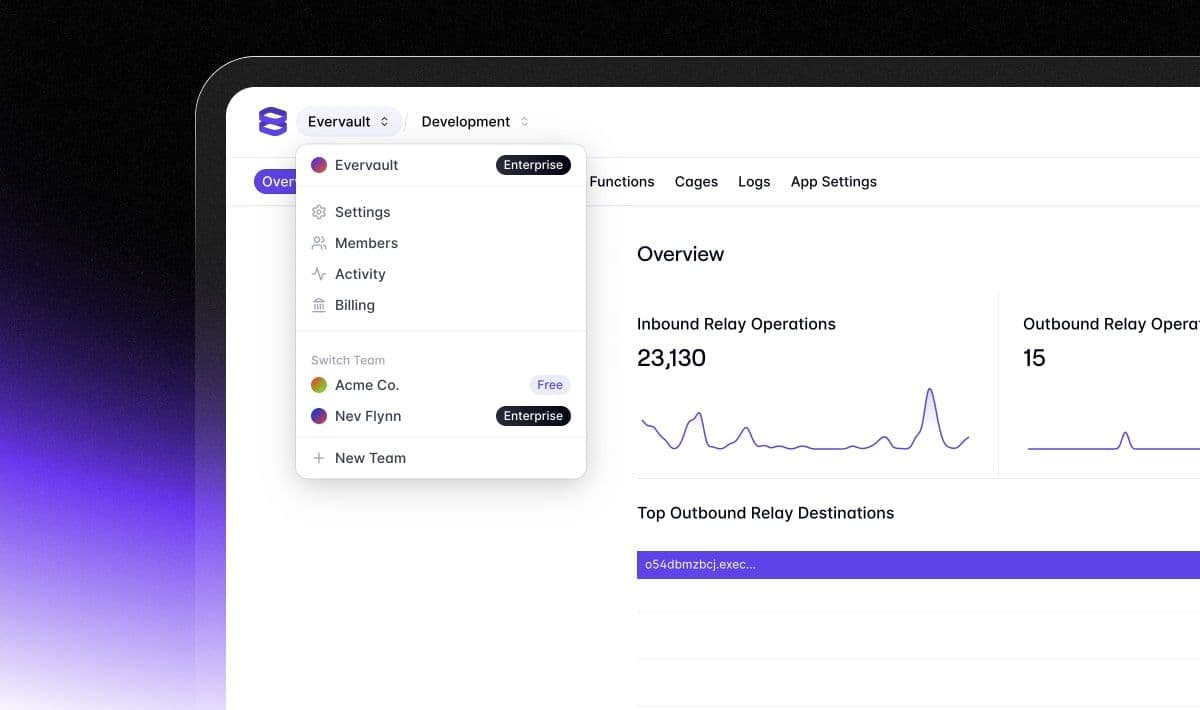The width and height of the screenshot is (1200, 710).
Task: Click the Enterprise badge next to Evervault
Action: pyautogui.click(x=533, y=165)
